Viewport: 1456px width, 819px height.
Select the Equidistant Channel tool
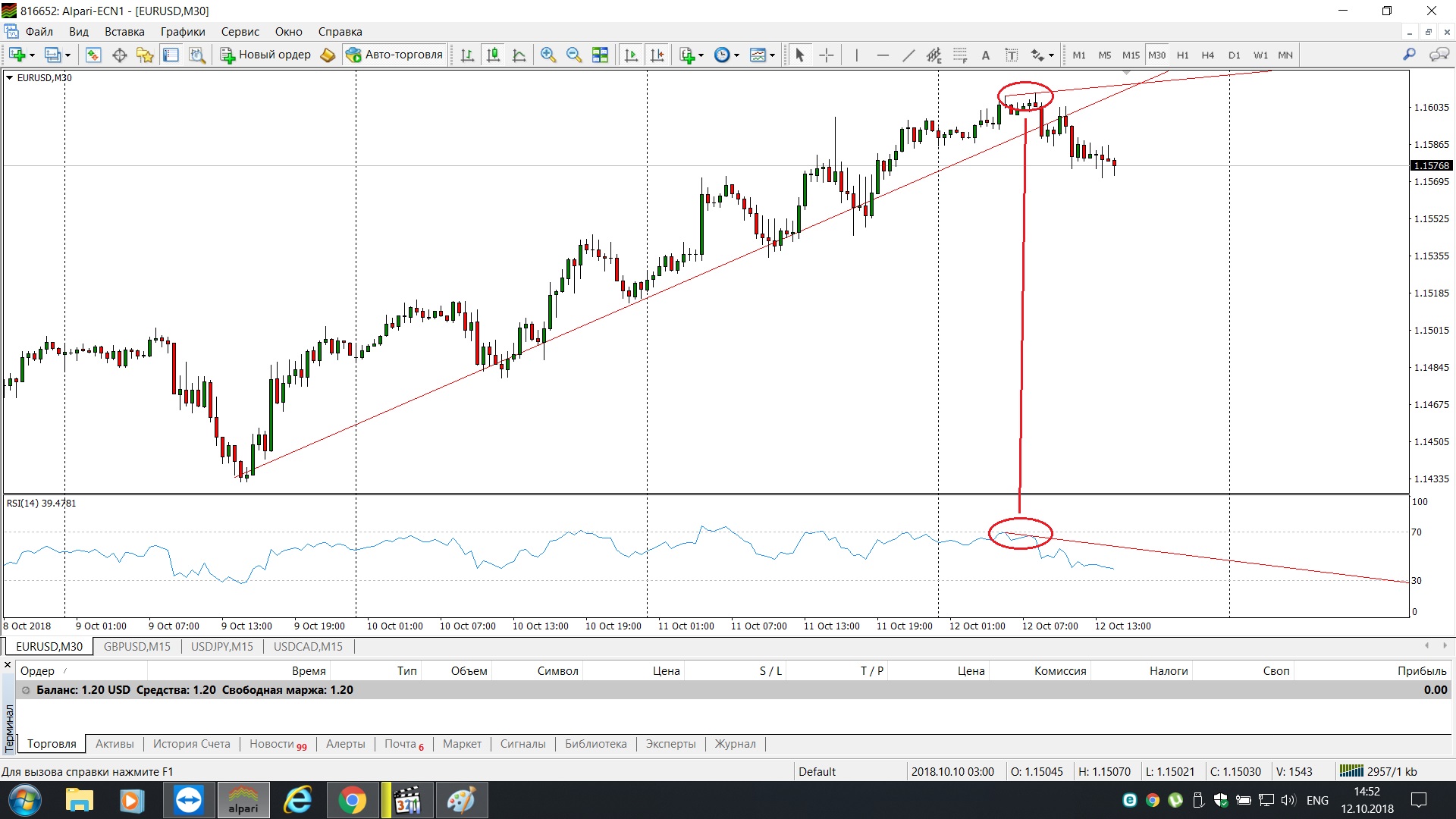(x=934, y=55)
